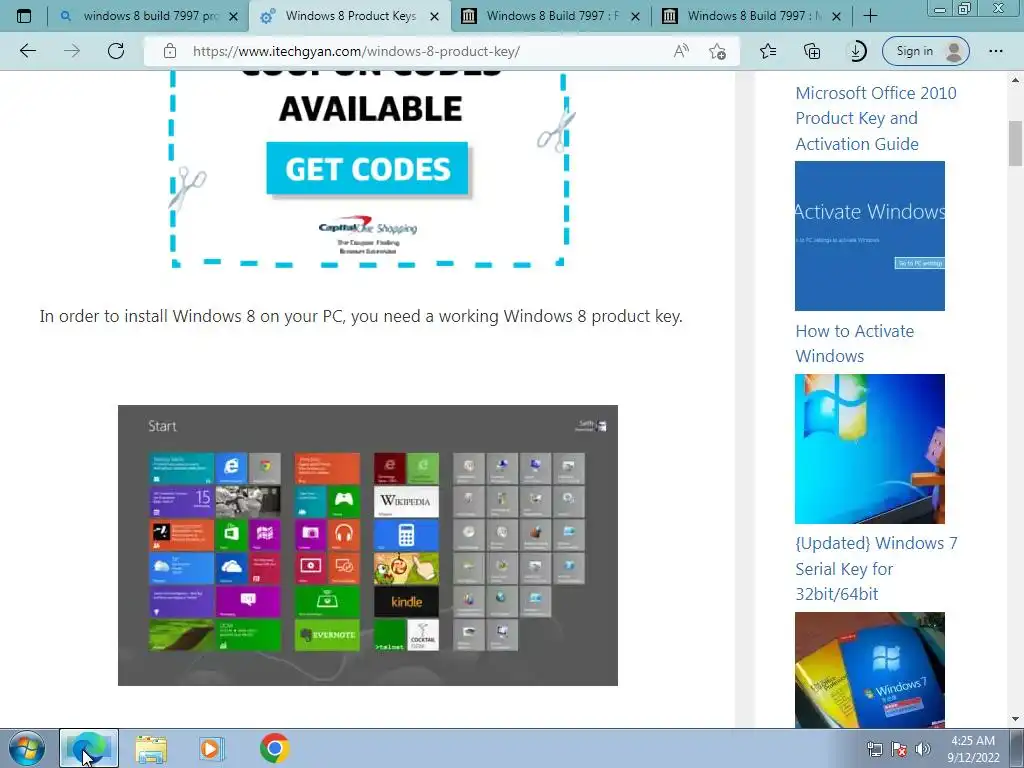Image resolution: width=1024 pixels, height=768 pixels.
Task: Open the Favorites list icon
Action: [769, 51]
